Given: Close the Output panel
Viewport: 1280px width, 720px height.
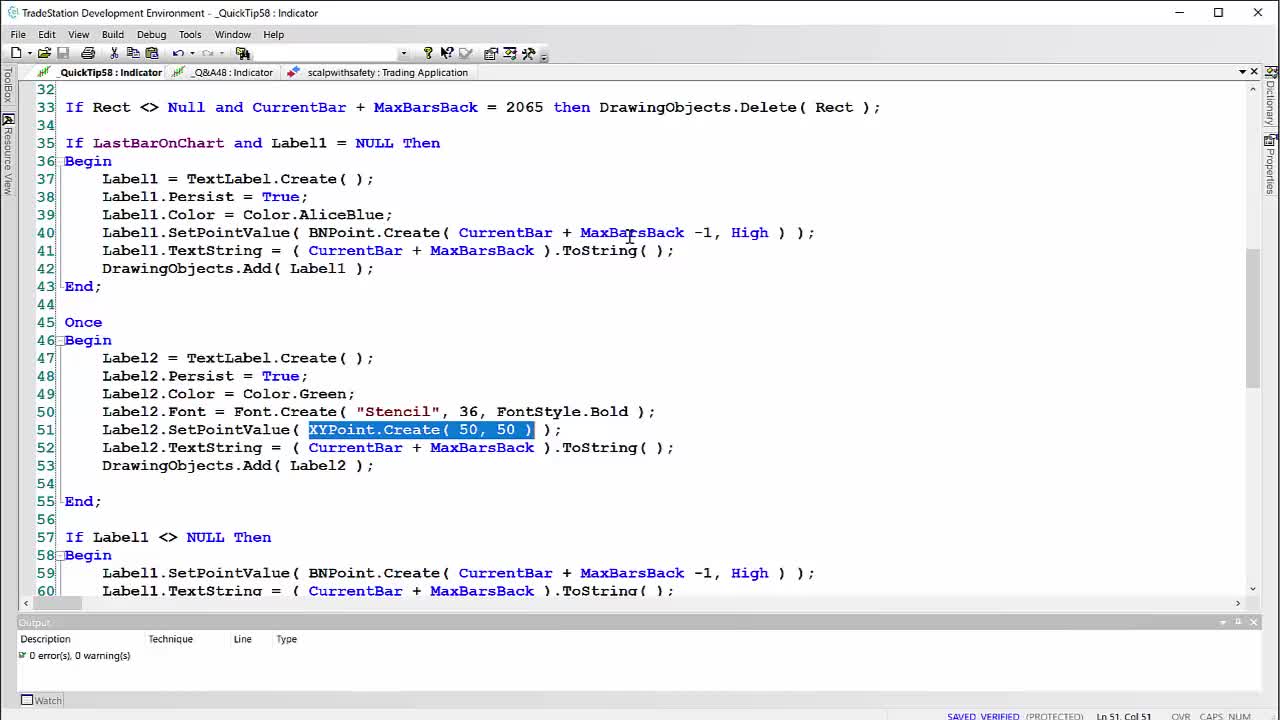Looking at the screenshot, I should pos(1254,622).
